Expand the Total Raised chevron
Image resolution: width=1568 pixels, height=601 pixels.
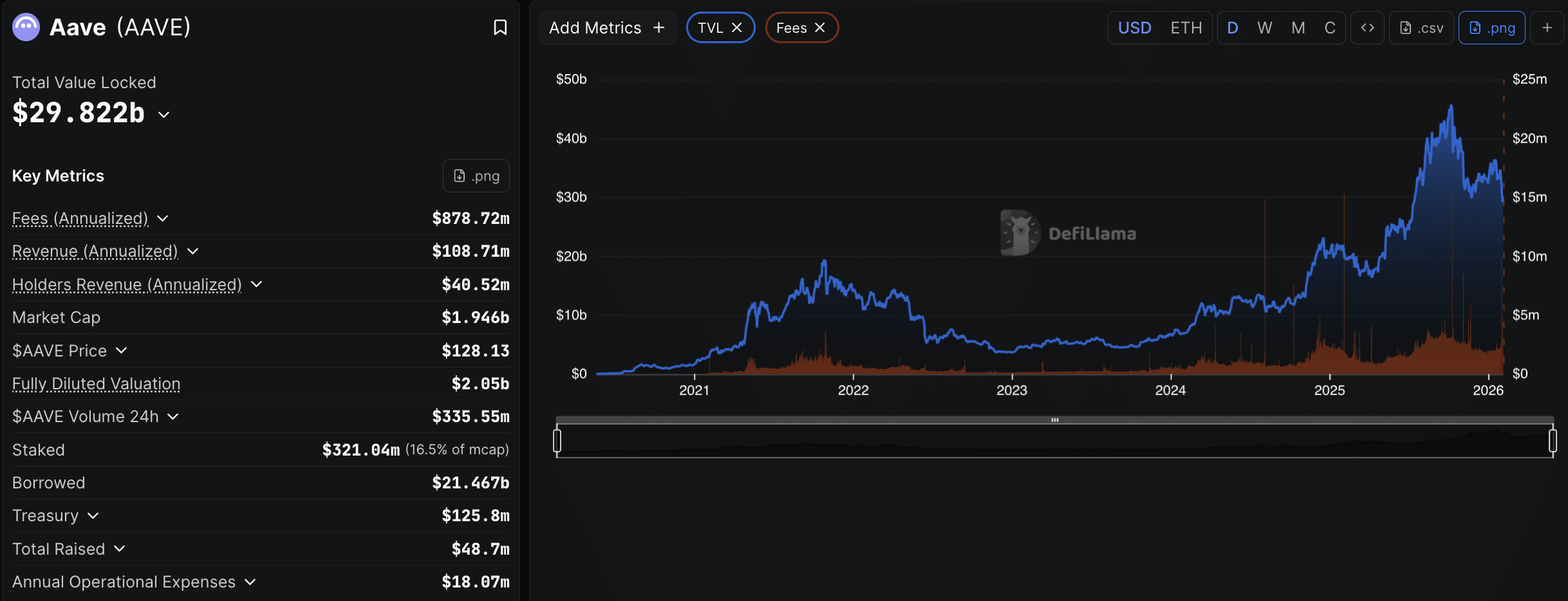119,548
